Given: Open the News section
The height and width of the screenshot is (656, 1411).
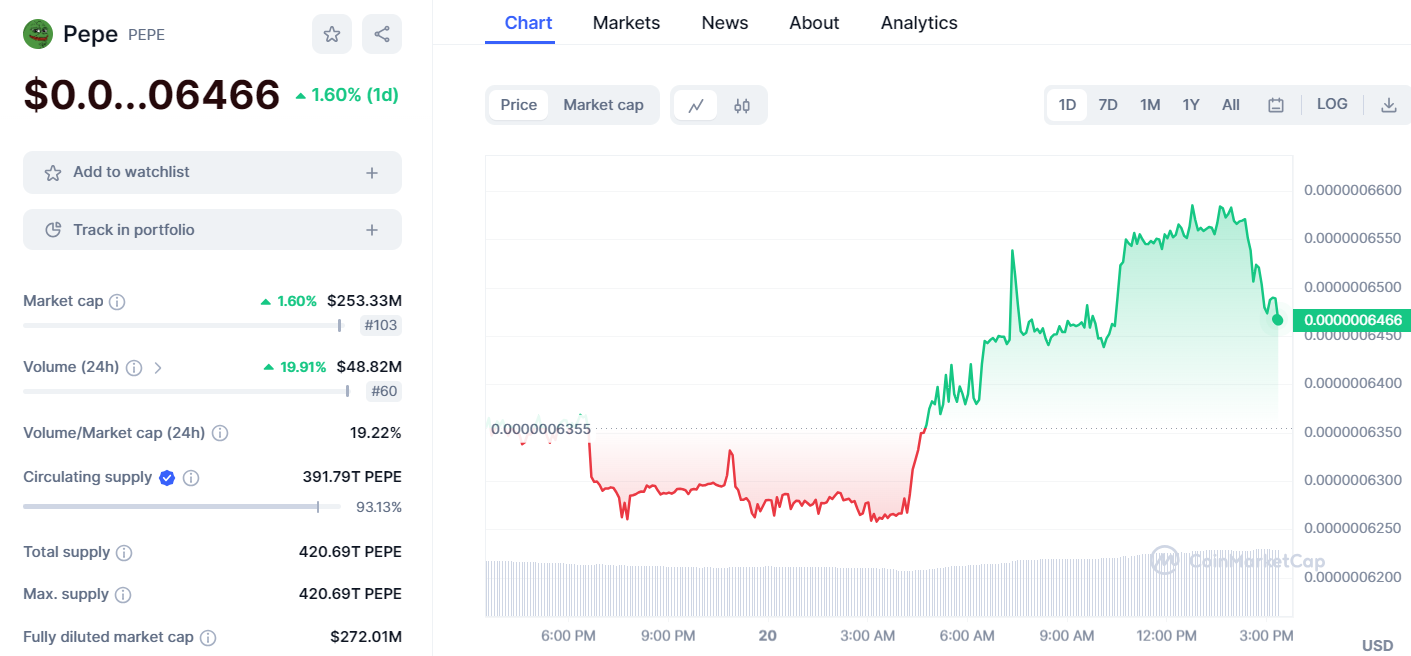Looking at the screenshot, I should [724, 22].
